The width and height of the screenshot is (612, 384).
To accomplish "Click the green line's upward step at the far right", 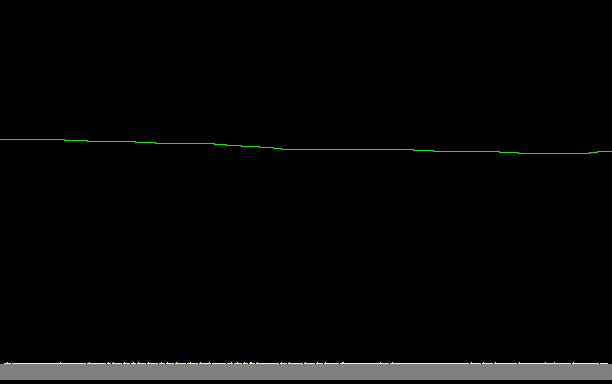I will (594, 152).
